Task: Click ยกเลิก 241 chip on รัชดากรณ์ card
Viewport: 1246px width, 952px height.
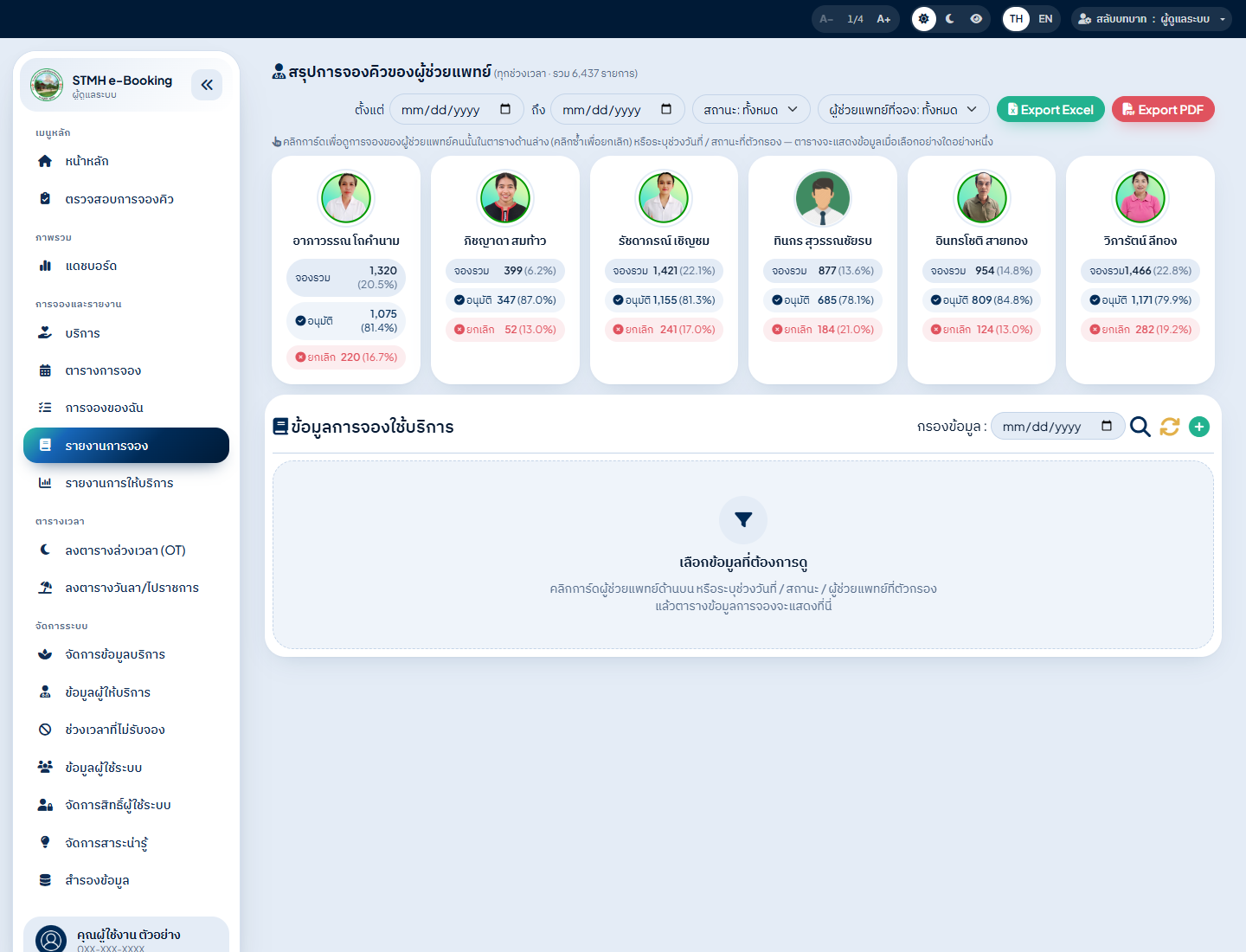Action: pyautogui.click(x=664, y=329)
